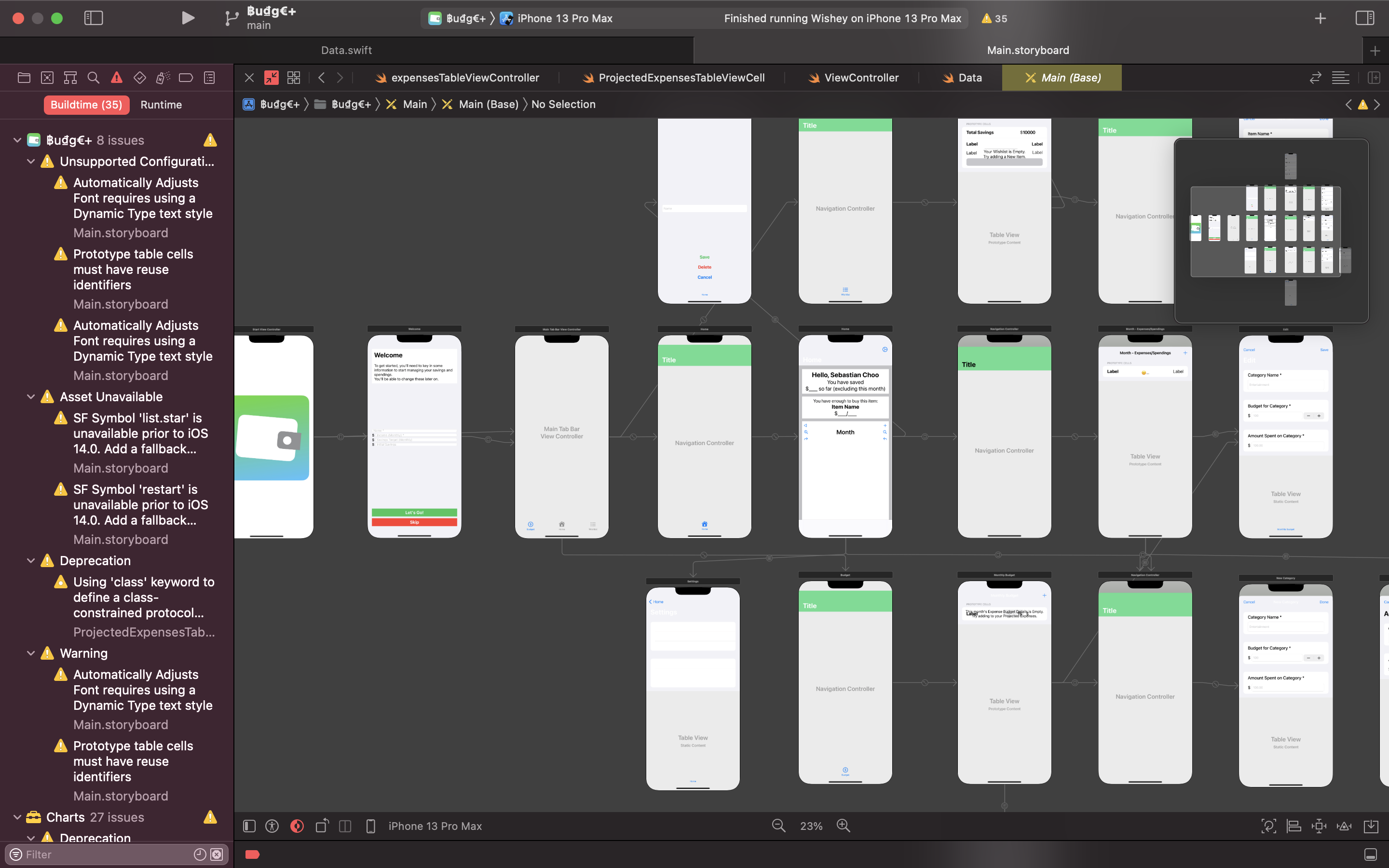The width and height of the screenshot is (1389, 868).
Task: Click the 35 warnings indicator in toolbar
Action: coord(993,18)
